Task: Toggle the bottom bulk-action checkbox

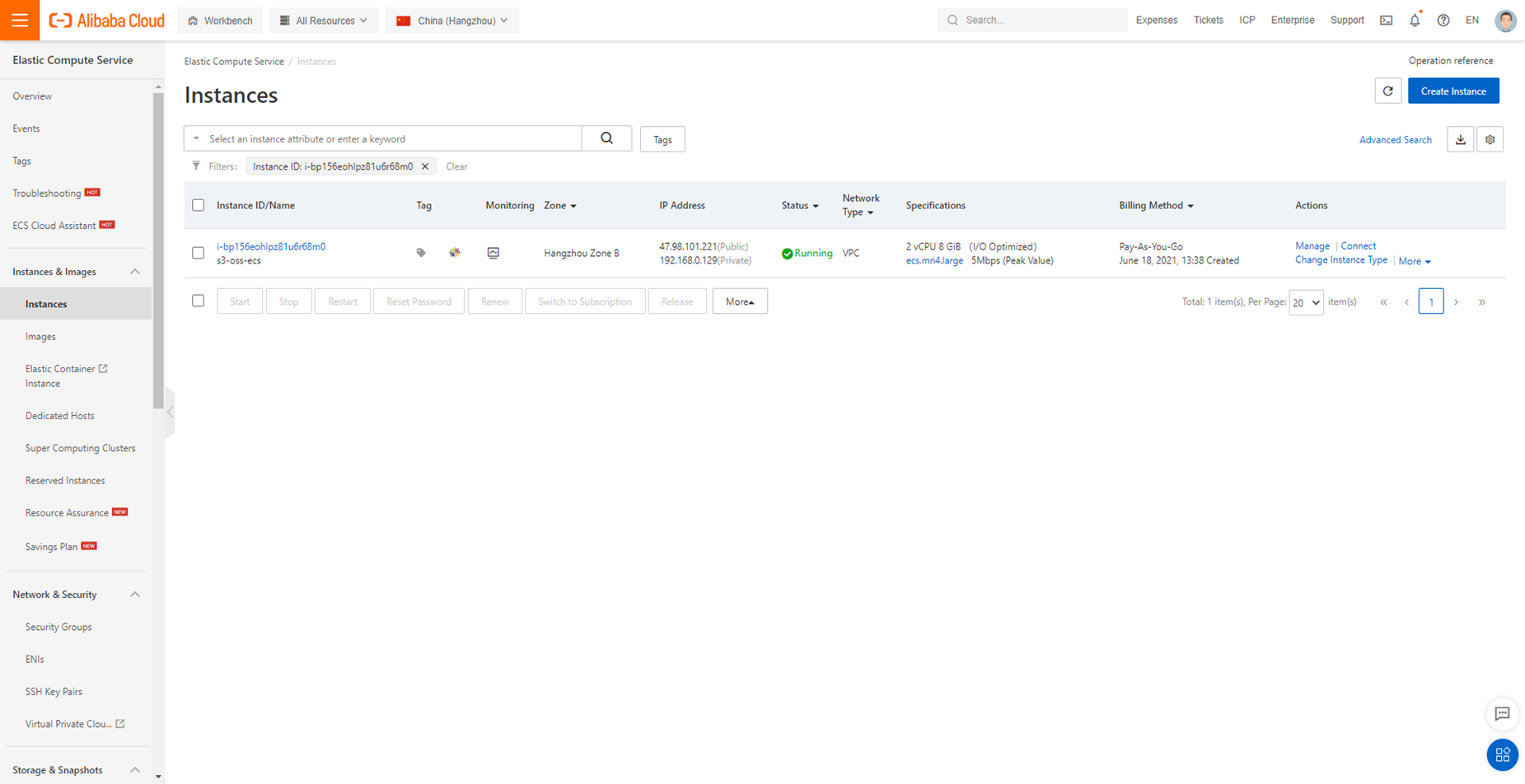Action: tap(199, 301)
